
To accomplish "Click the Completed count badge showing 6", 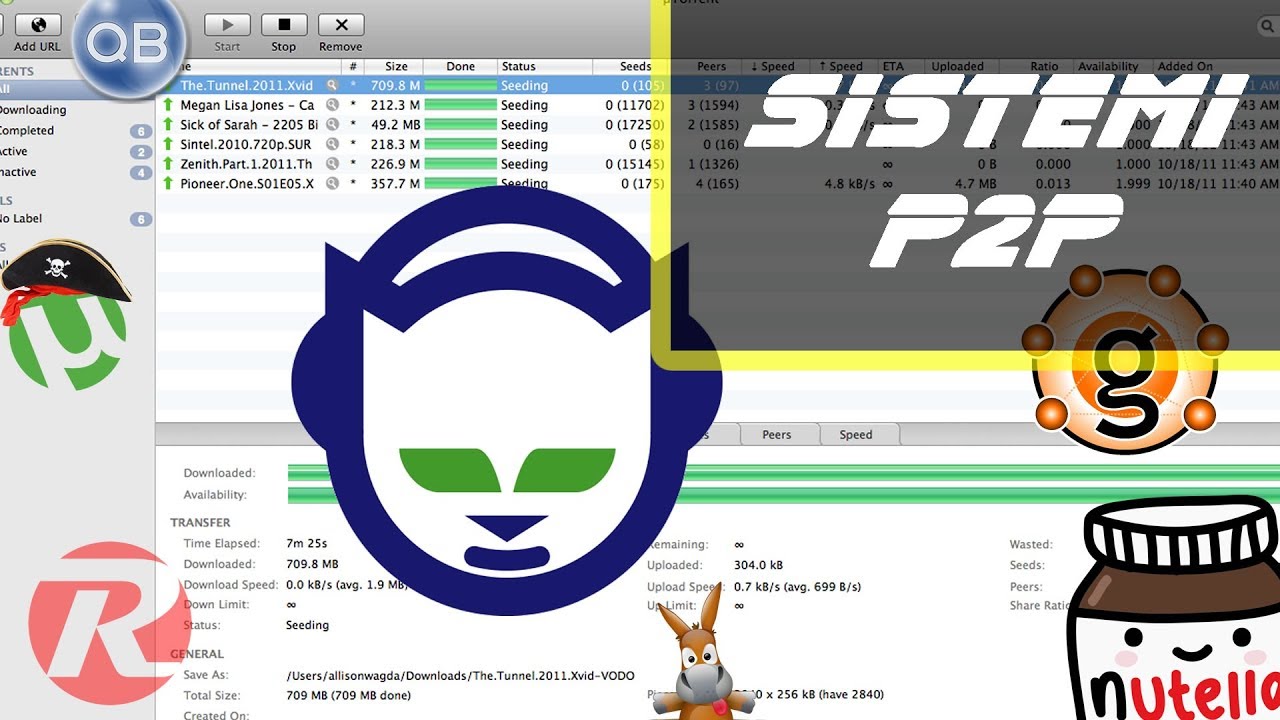I will point(141,131).
